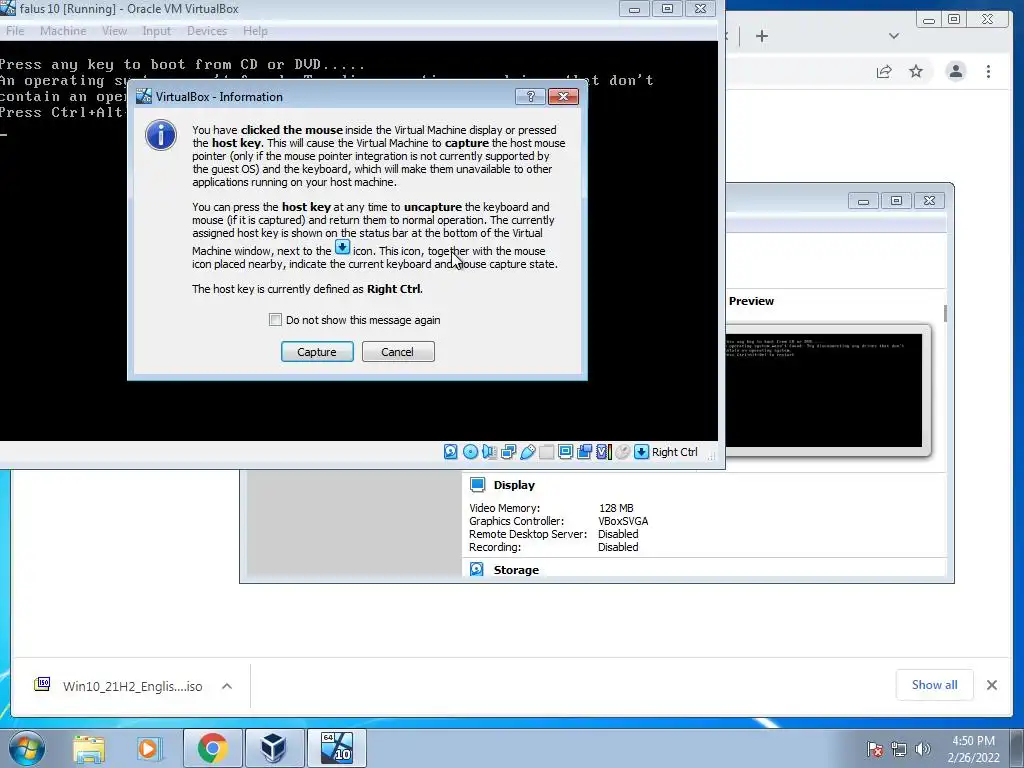Click the 'Right Ctrl' host key text
Screen dimensions: 1024x768
click(675, 452)
